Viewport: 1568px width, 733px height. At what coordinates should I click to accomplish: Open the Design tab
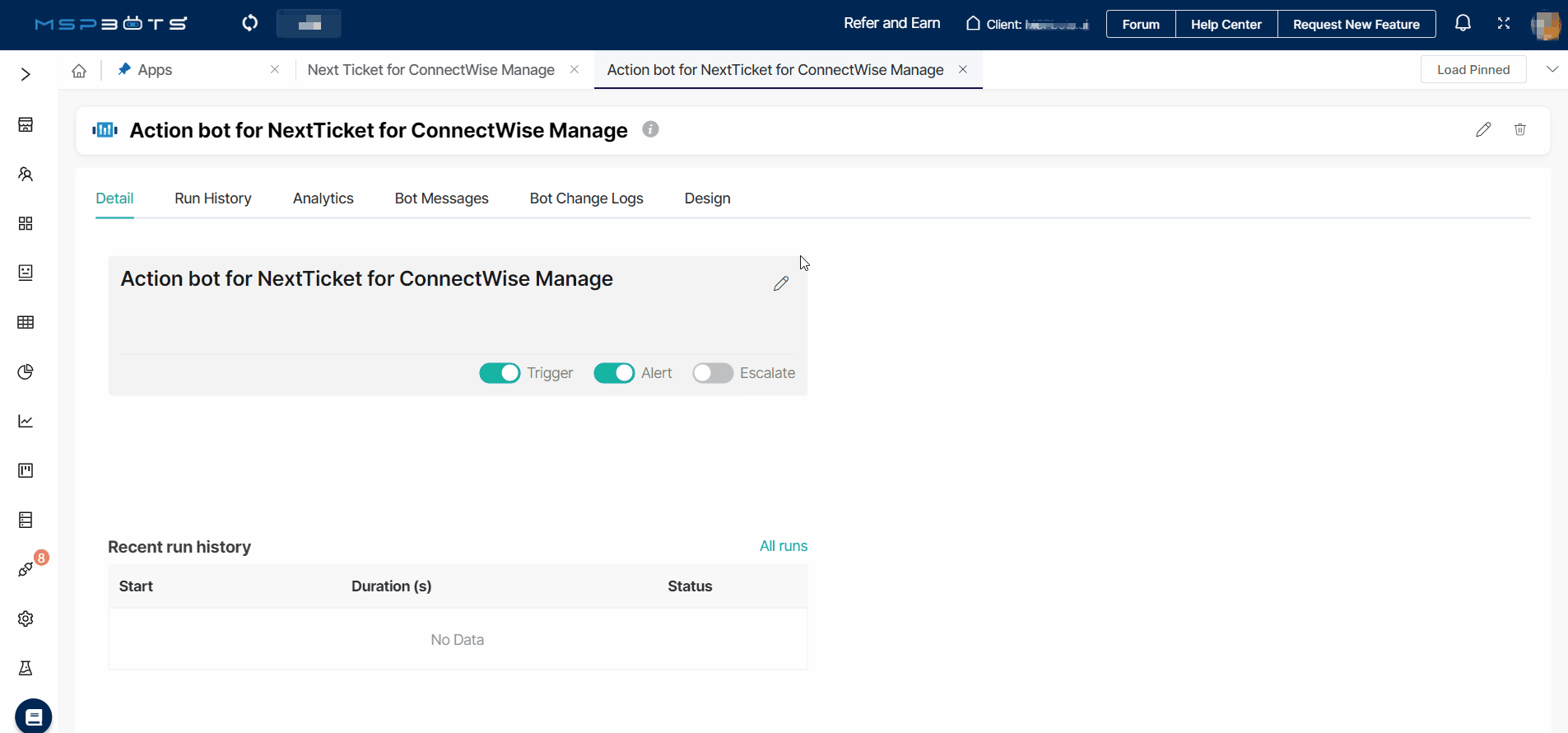(x=707, y=198)
